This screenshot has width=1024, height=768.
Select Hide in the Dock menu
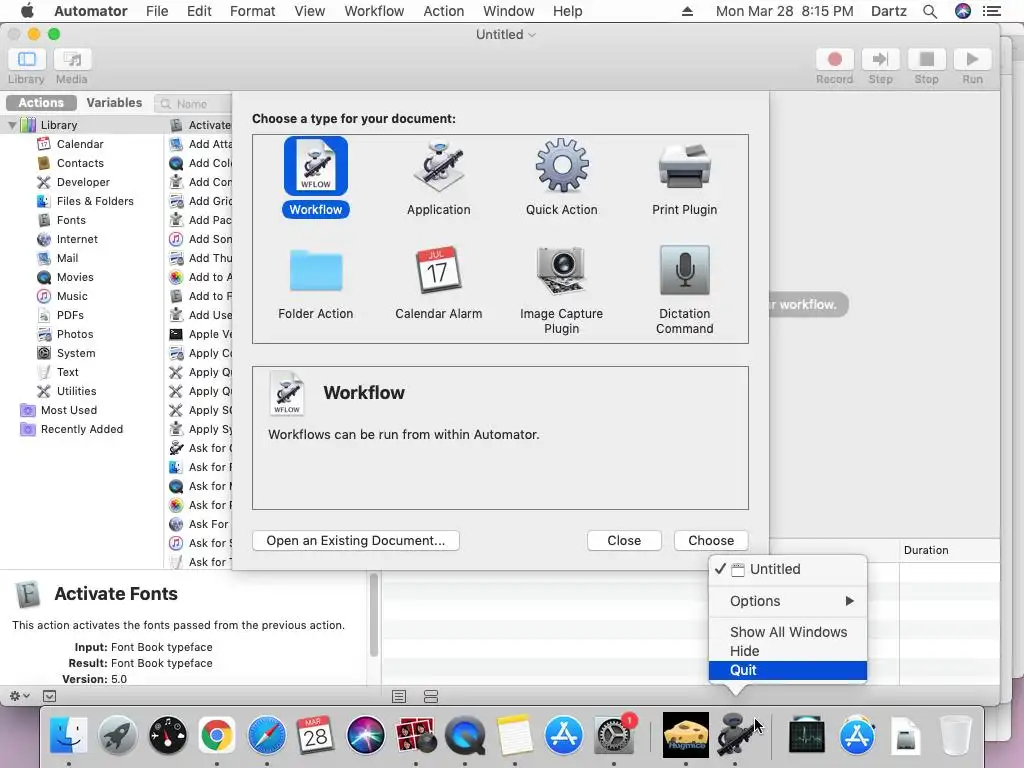(x=788, y=651)
